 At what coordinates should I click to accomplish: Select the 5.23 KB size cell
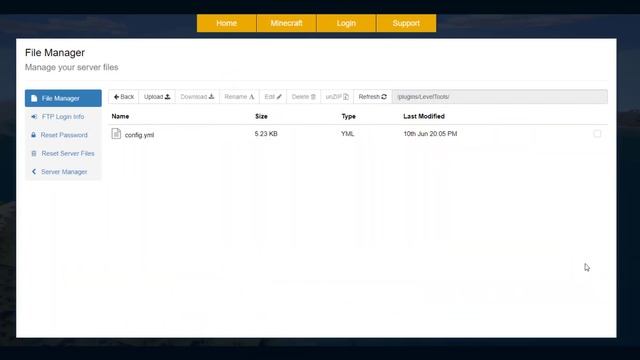266,134
